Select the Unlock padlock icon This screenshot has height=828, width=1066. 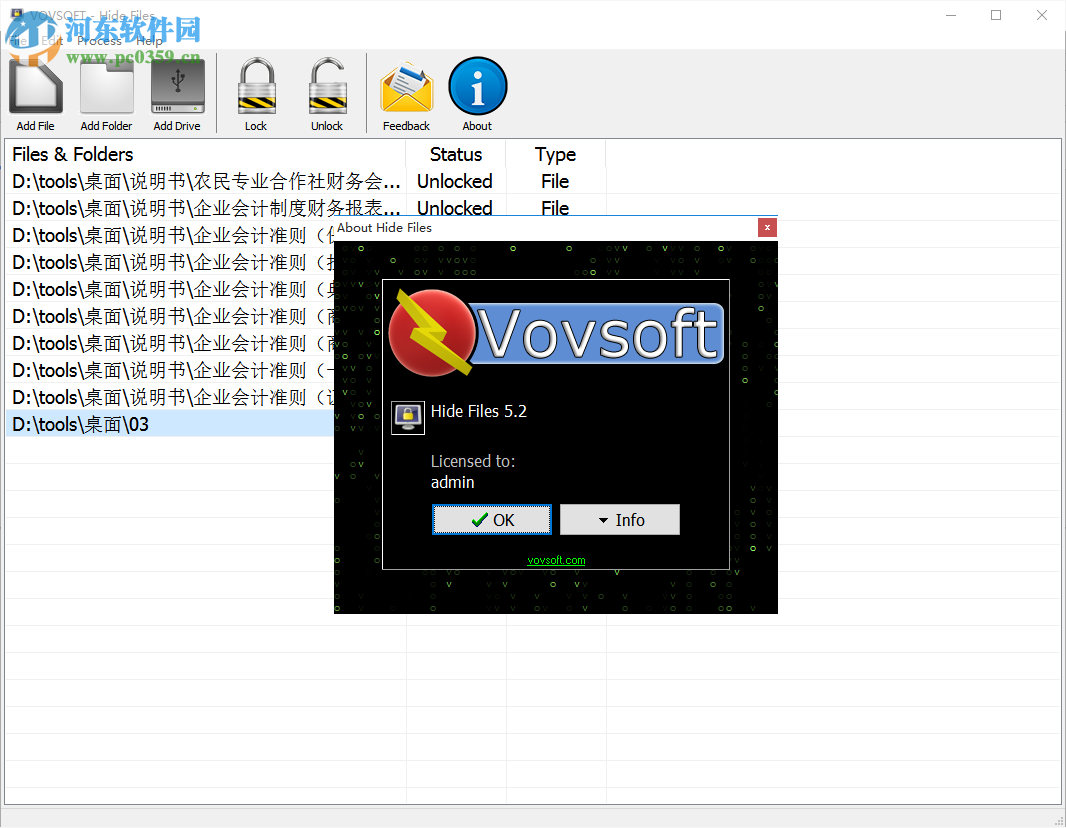[327, 88]
